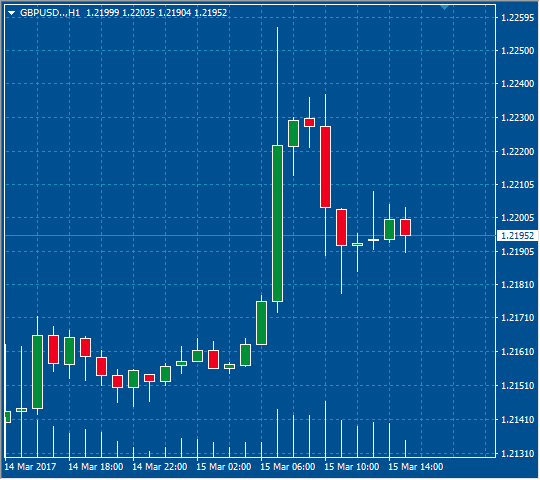
Task: Open the dropdown triangle beside GBPUSD title
Action: point(12,13)
